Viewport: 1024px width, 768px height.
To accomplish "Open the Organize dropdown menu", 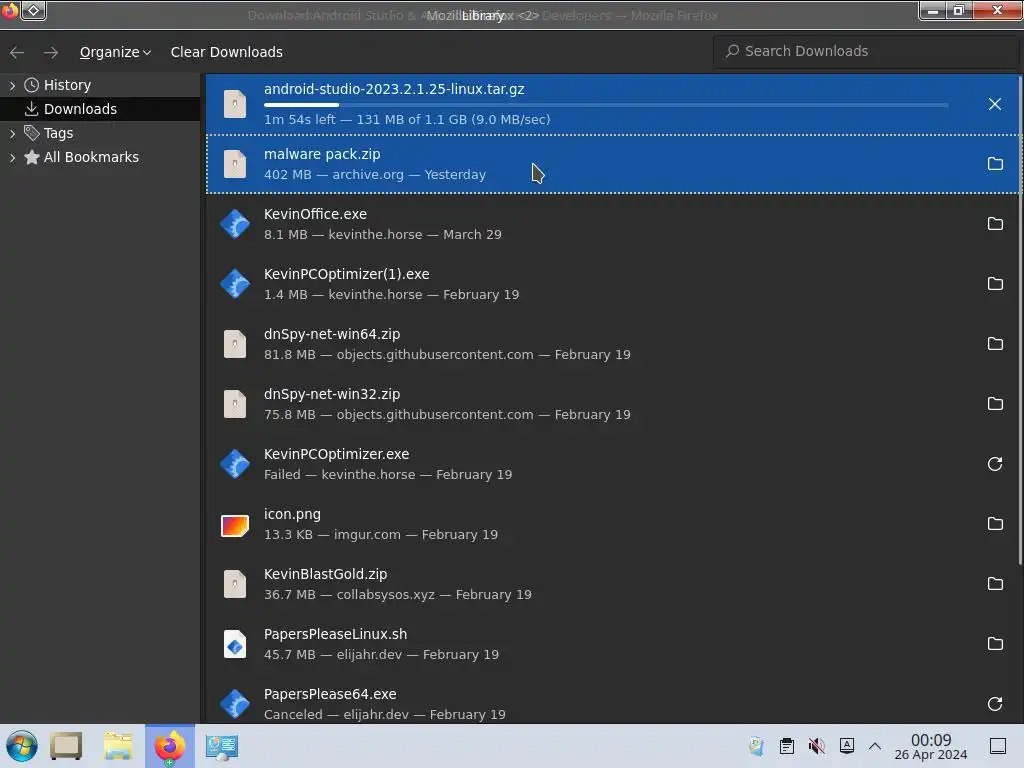I will coord(115,52).
